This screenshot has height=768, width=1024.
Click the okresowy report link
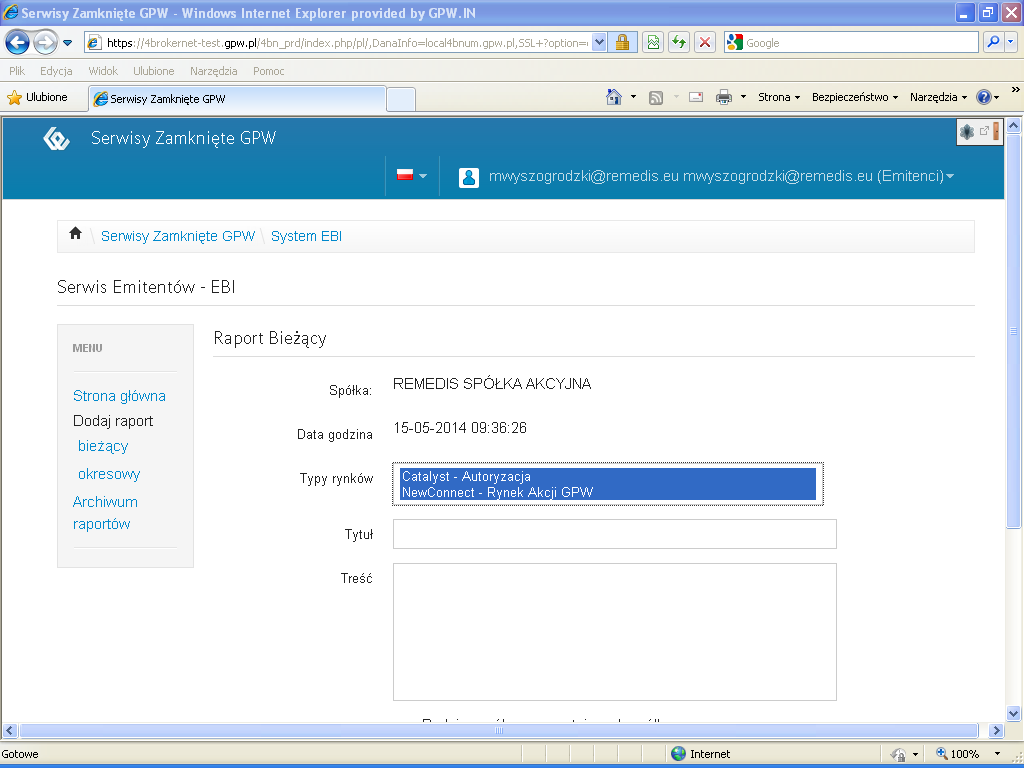109,474
